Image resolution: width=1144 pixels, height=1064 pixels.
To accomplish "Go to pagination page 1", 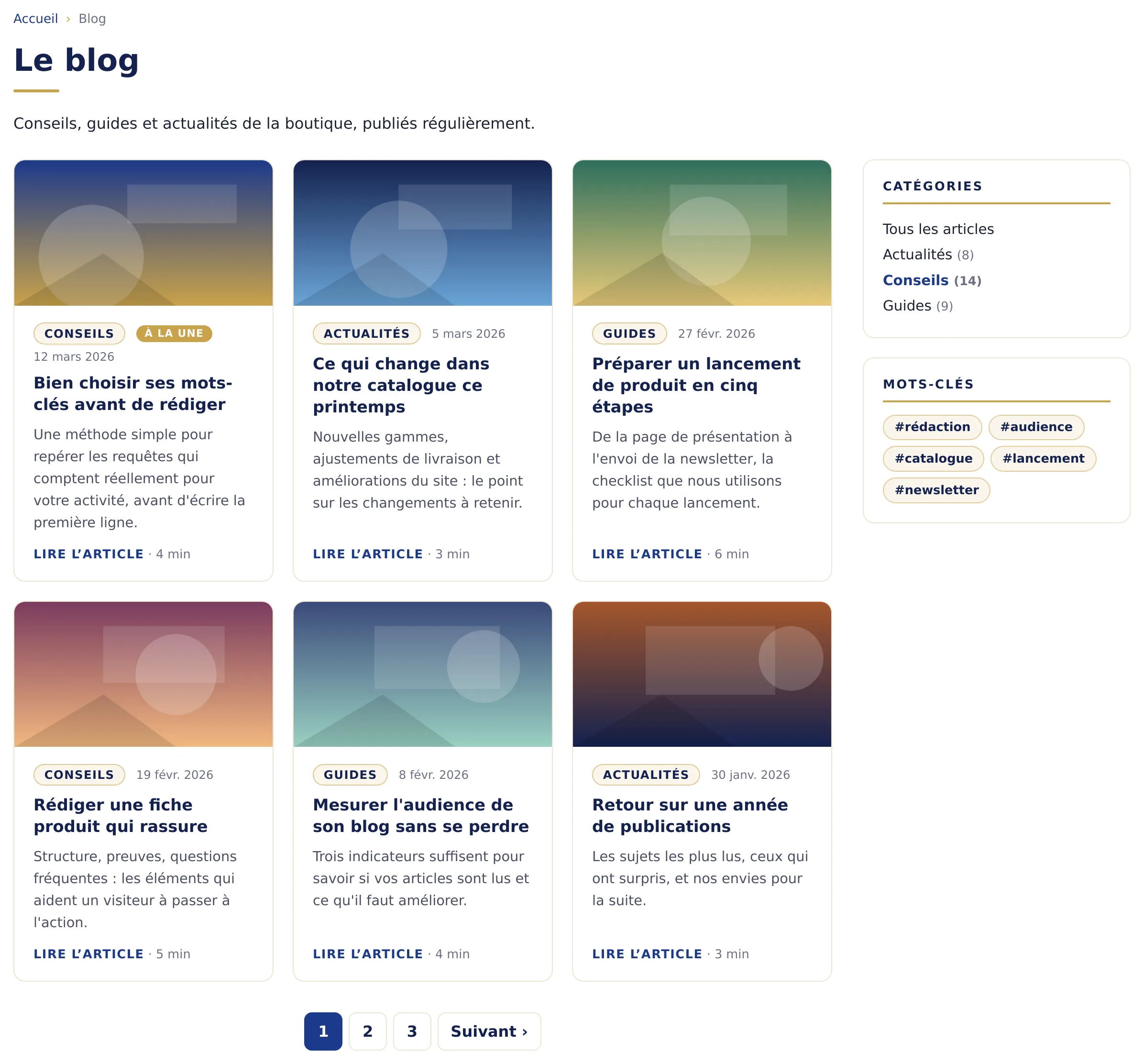I will (323, 1031).
